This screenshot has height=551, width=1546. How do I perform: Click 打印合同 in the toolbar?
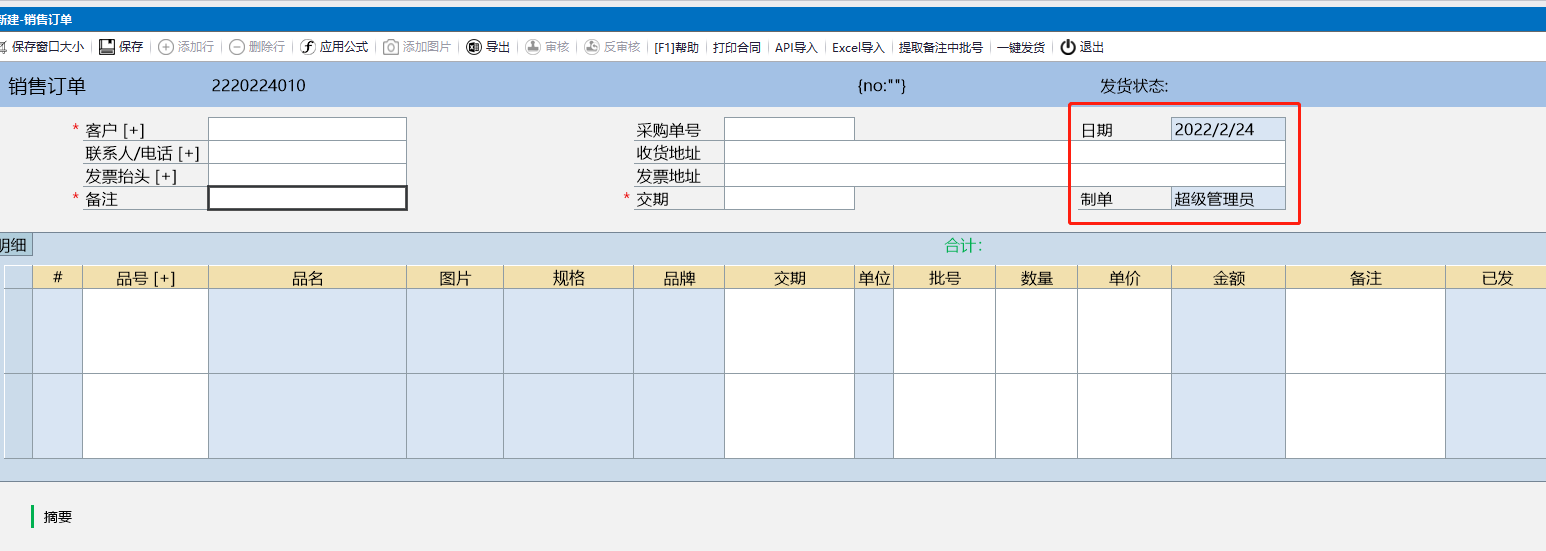coord(736,47)
